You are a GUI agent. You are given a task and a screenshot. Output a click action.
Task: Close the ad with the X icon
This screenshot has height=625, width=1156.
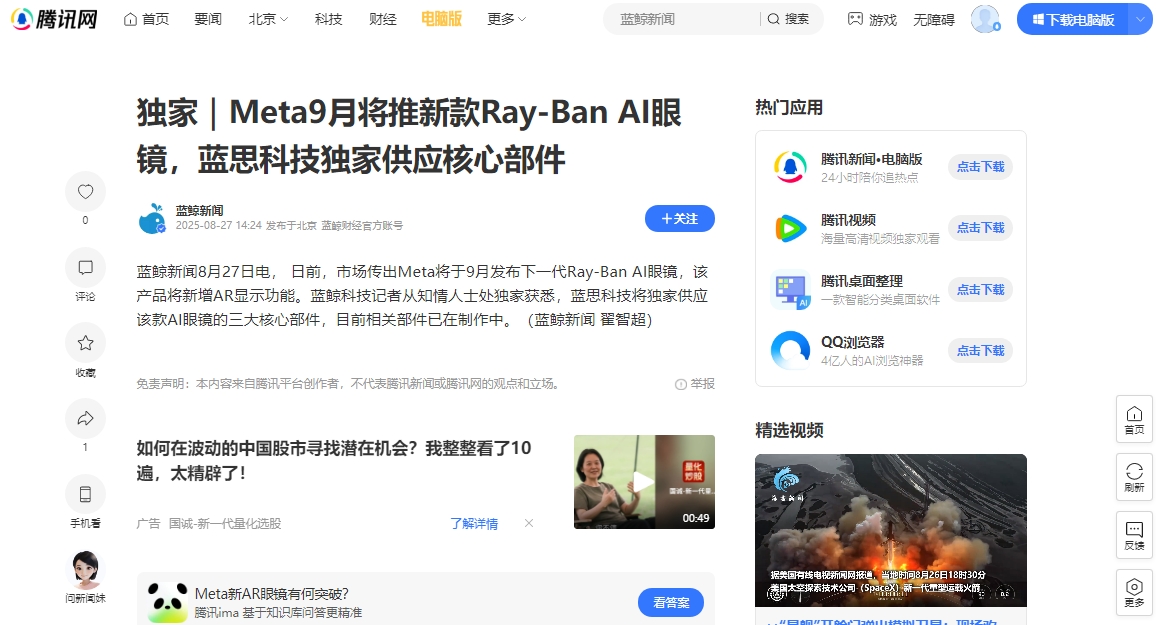pos(529,523)
